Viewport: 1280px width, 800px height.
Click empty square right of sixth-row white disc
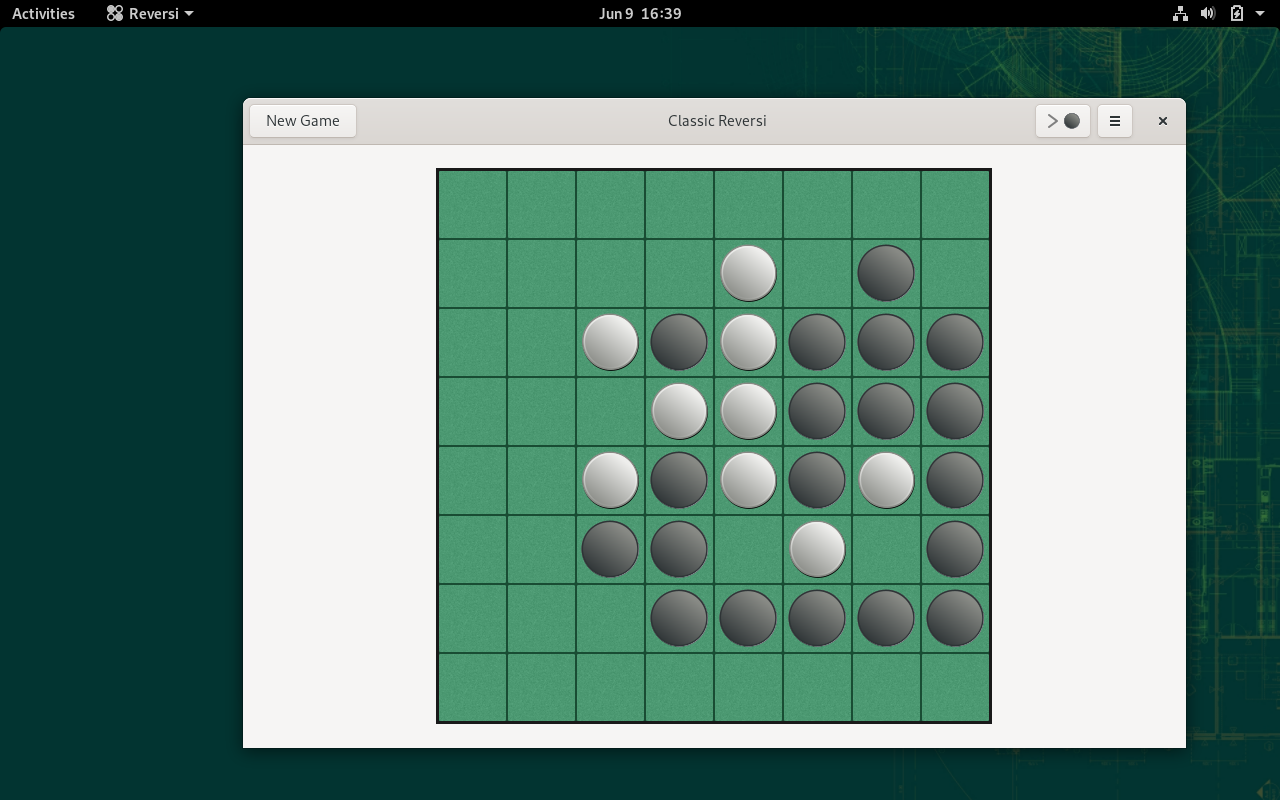tap(886, 549)
